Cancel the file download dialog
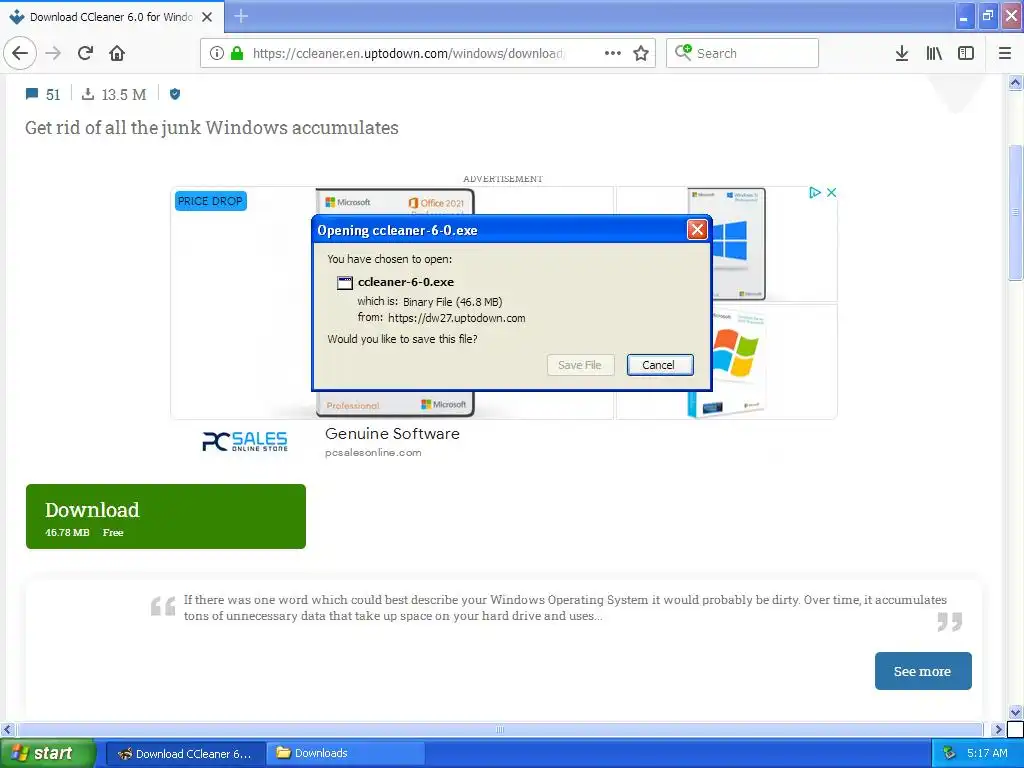Viewport: 1024px width, 768px height. point(660,365)
